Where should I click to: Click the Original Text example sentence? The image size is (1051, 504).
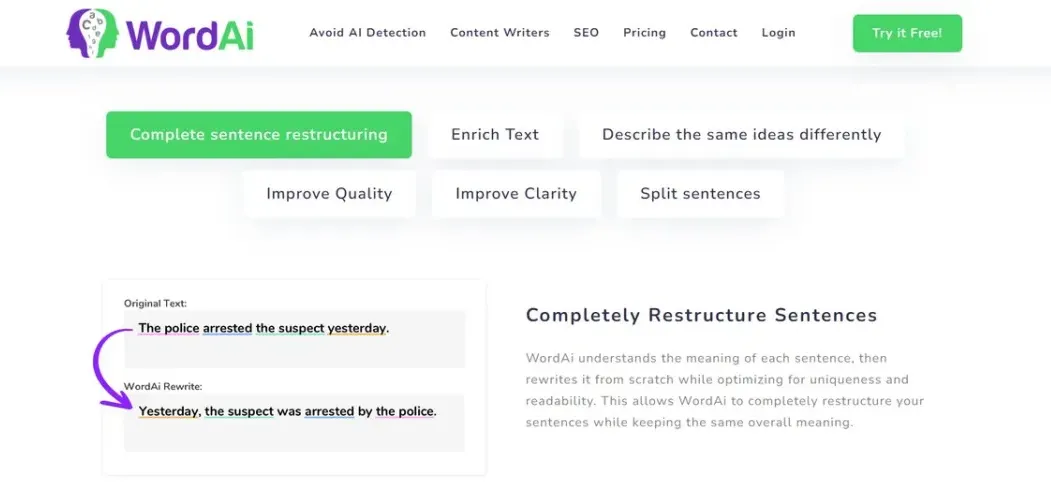click(x=263, y=328)
